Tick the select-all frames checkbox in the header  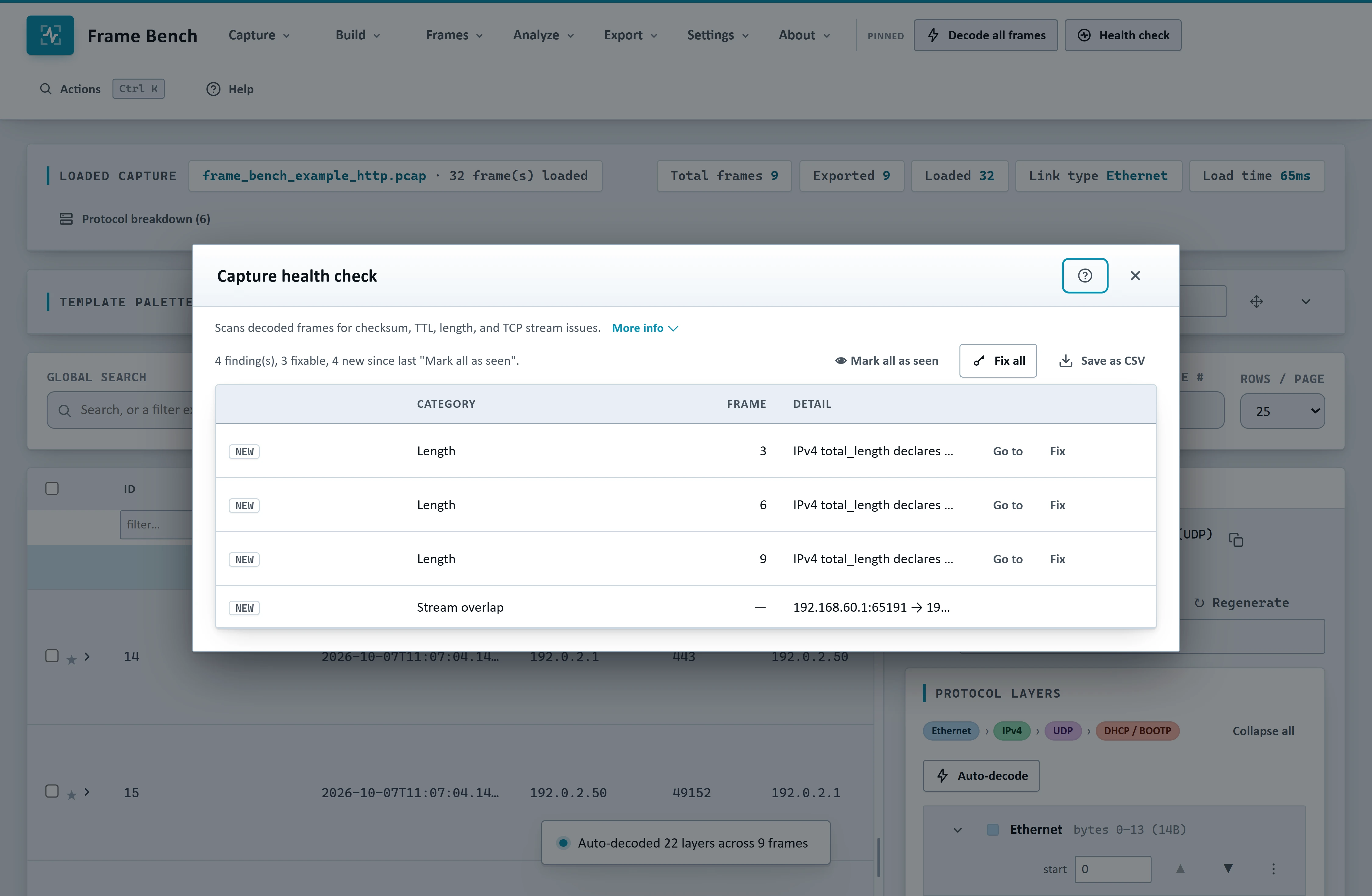52,489
